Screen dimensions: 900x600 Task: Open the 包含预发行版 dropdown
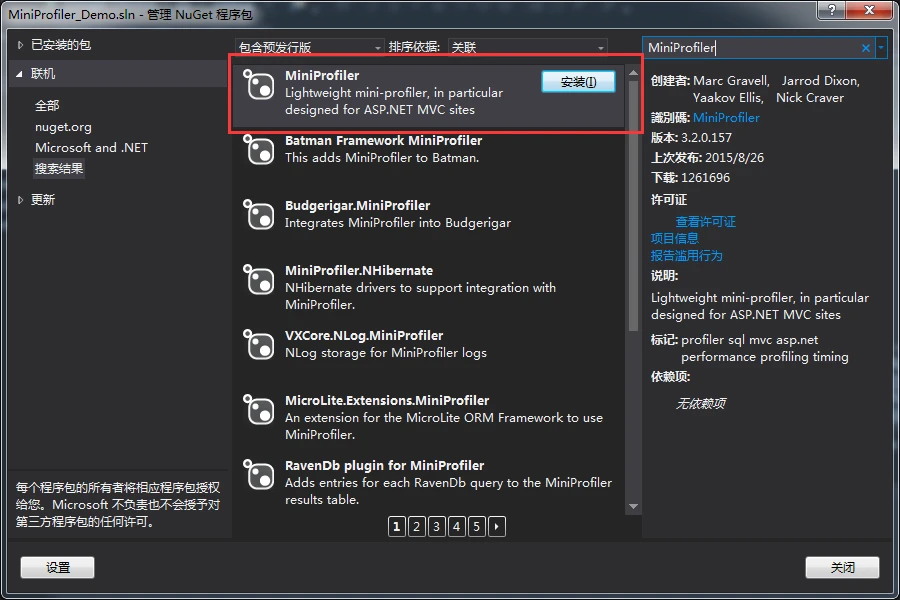click(x=309, y=48)
